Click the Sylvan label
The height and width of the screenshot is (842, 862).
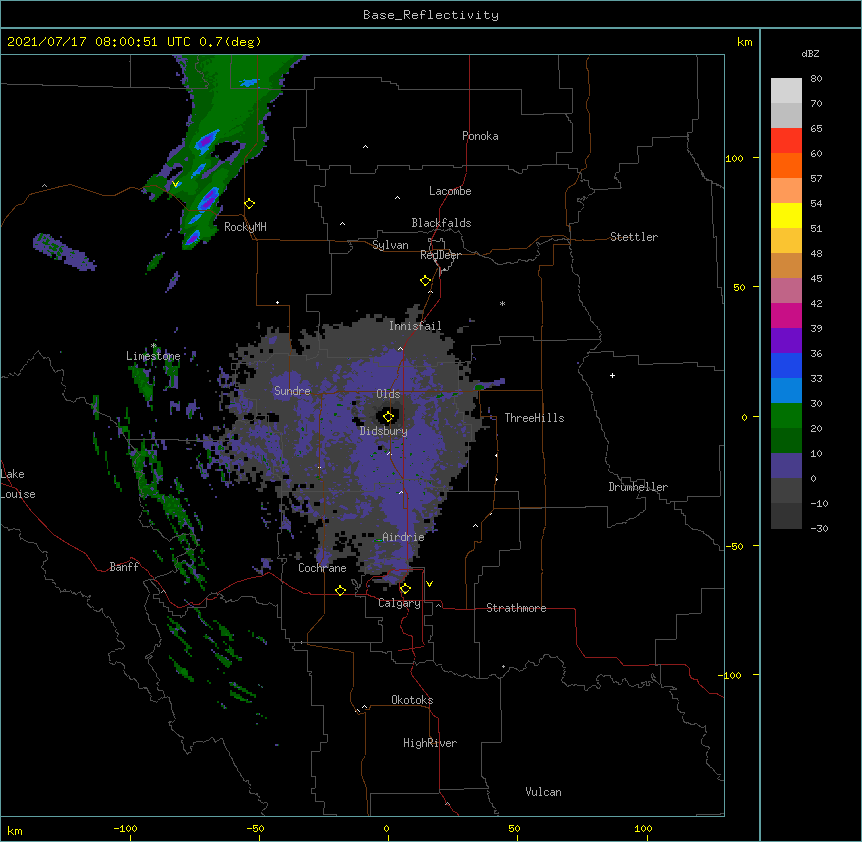(x=390, y=245)
